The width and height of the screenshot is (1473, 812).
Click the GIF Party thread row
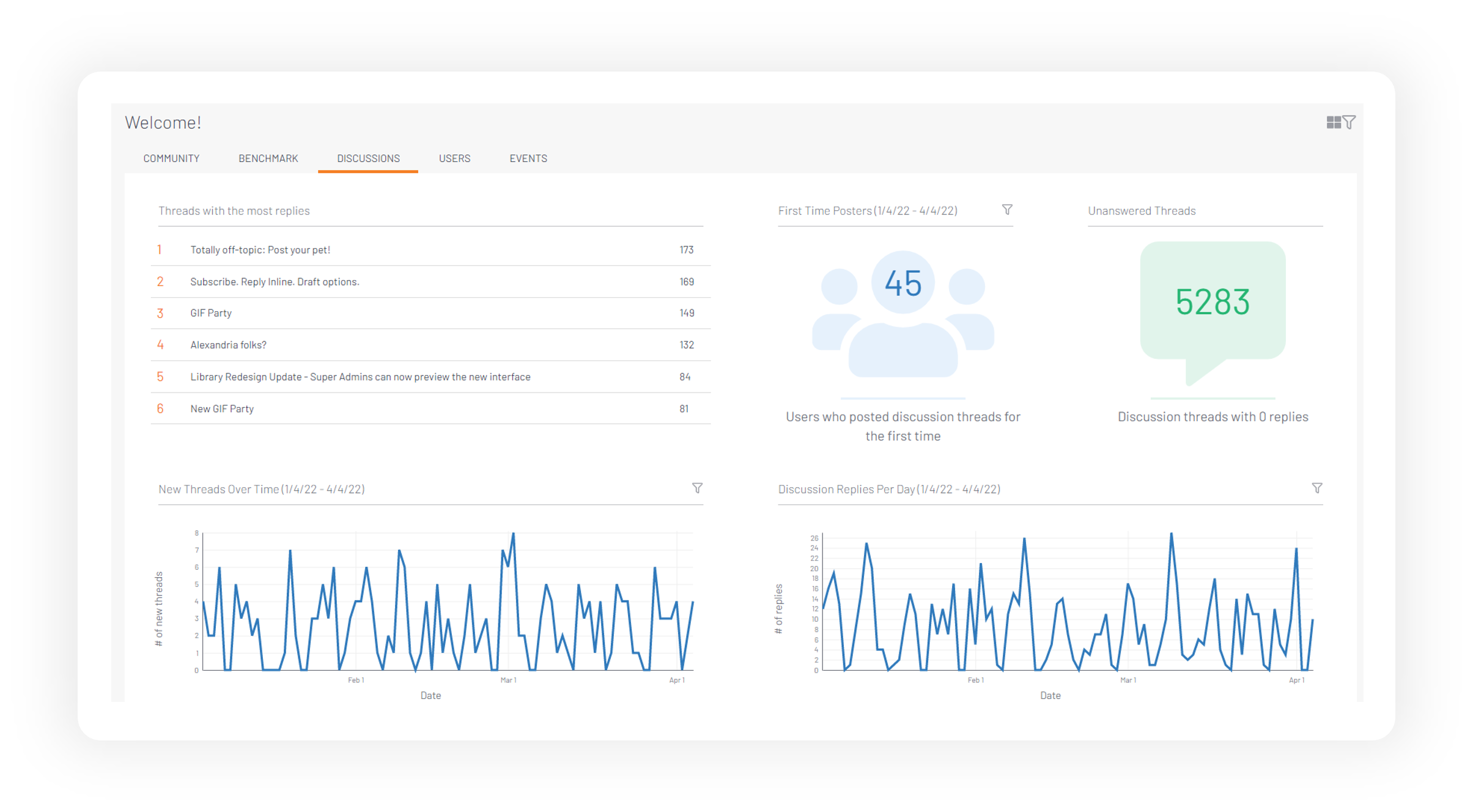click(211, 313)
